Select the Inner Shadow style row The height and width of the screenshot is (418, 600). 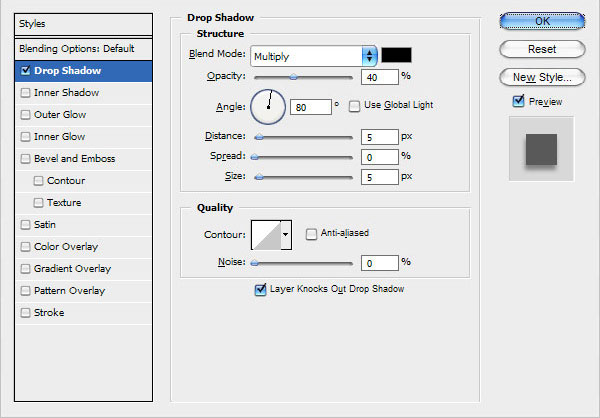(x=83, y=93)
